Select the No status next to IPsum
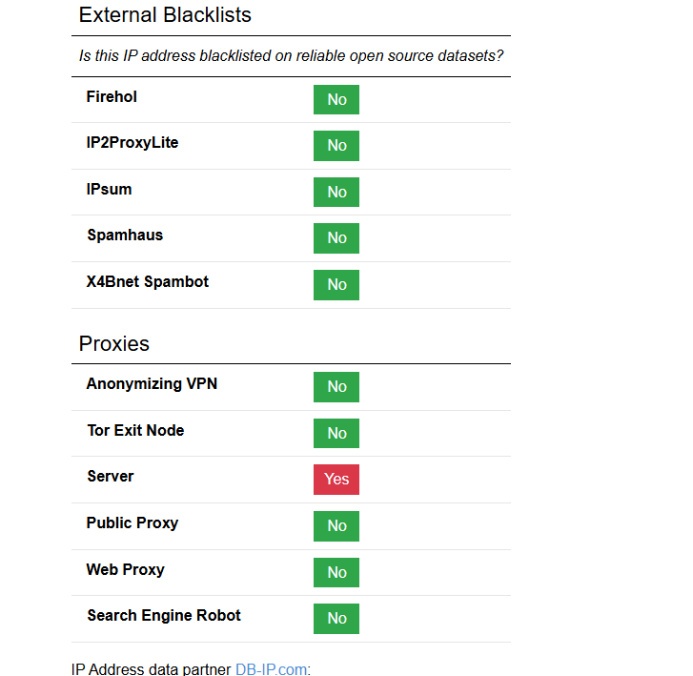This screenshot has height=676, width=693. coord(336,192)
